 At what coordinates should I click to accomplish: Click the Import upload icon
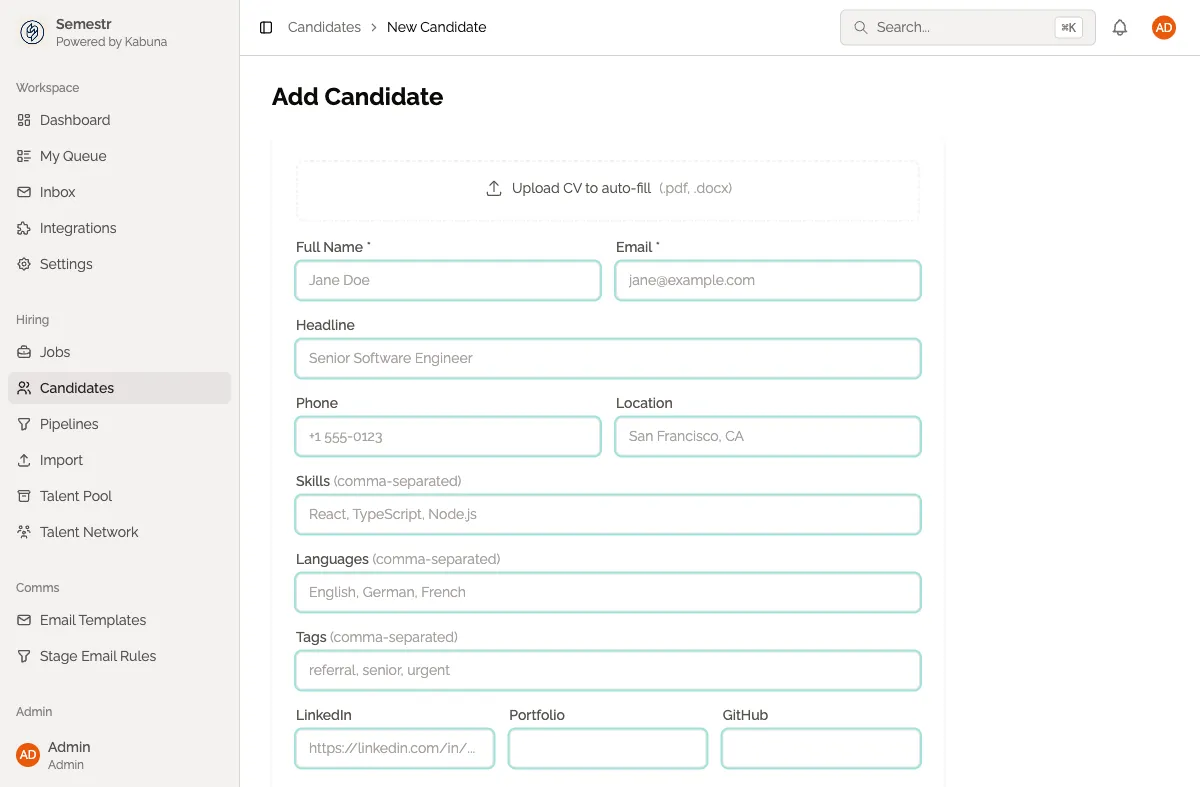[24, 460]
